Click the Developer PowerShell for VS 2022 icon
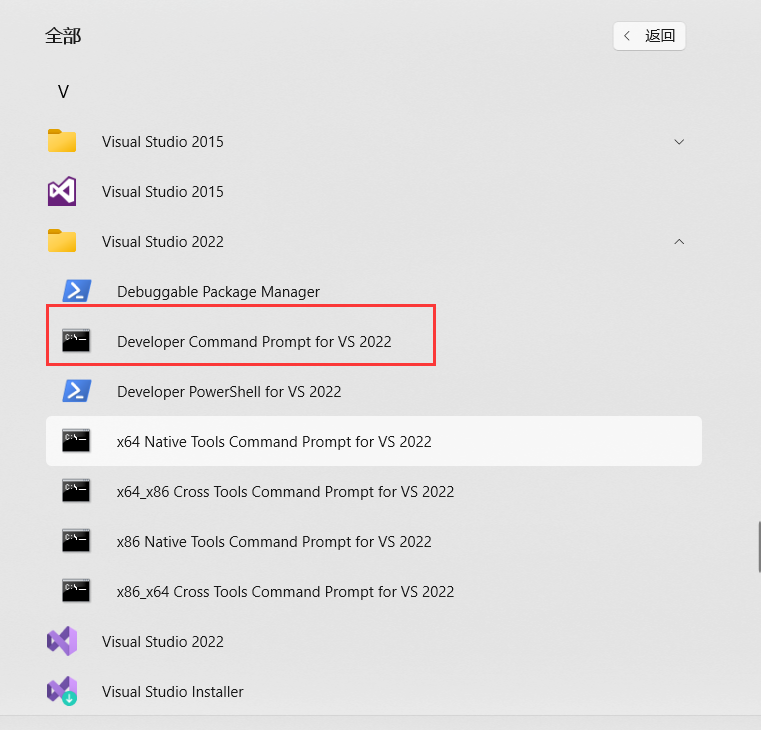This screenshot has height=730, width=761. tap(77, 391)
